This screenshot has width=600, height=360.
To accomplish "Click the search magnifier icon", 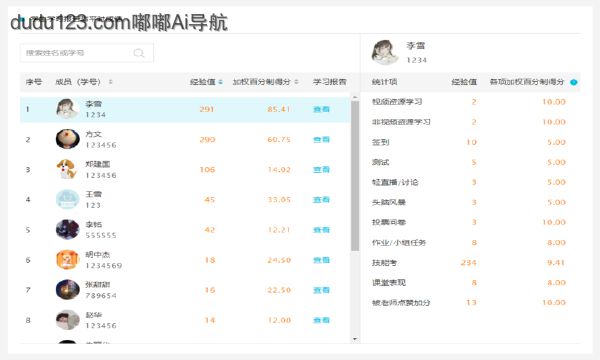I will coord(139,53).
